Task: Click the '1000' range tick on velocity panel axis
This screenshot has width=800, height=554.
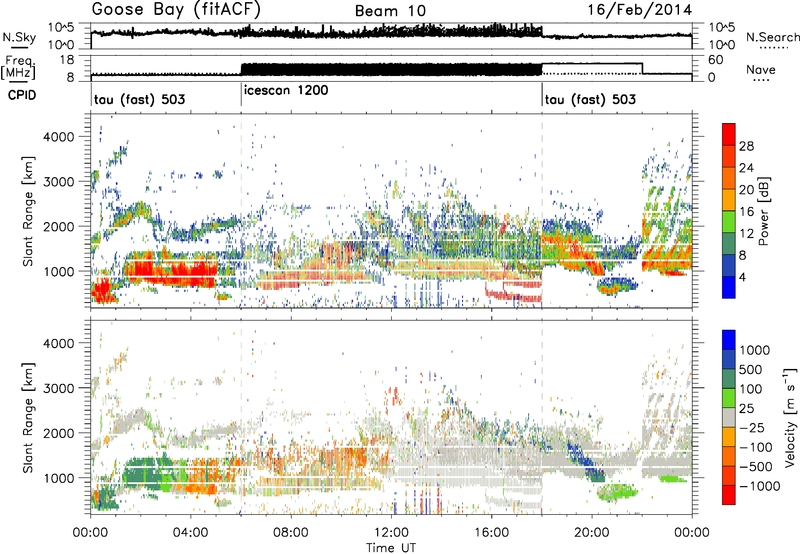Action: [x=59, y=477]
